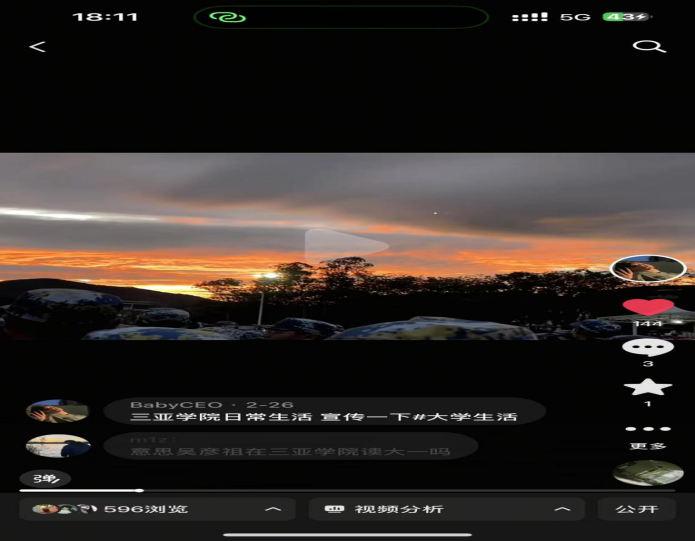Open search with the magnifier icon
Viewport: 695px width, 541px height.
pos(648,47)
